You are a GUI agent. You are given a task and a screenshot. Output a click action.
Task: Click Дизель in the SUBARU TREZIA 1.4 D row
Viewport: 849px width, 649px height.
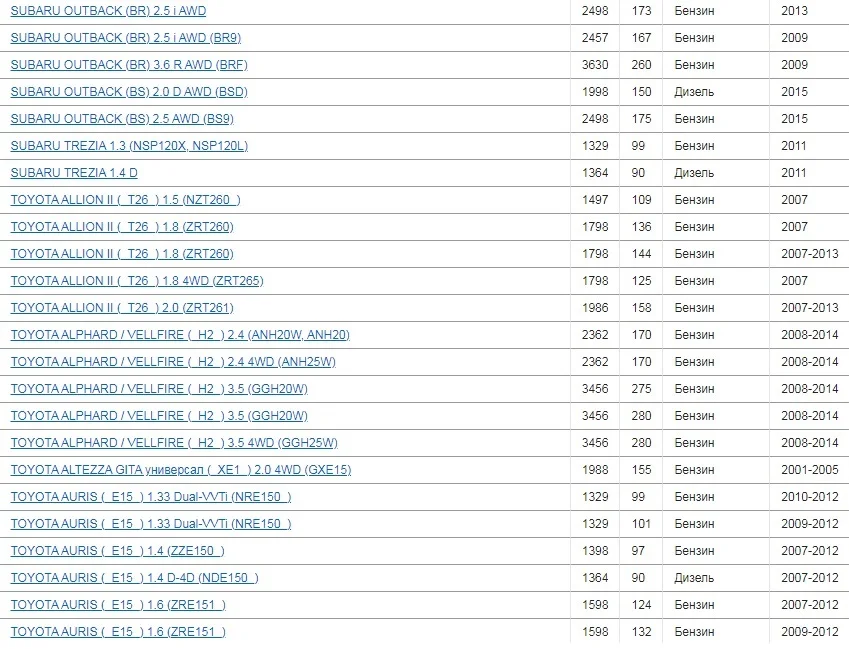694,173
